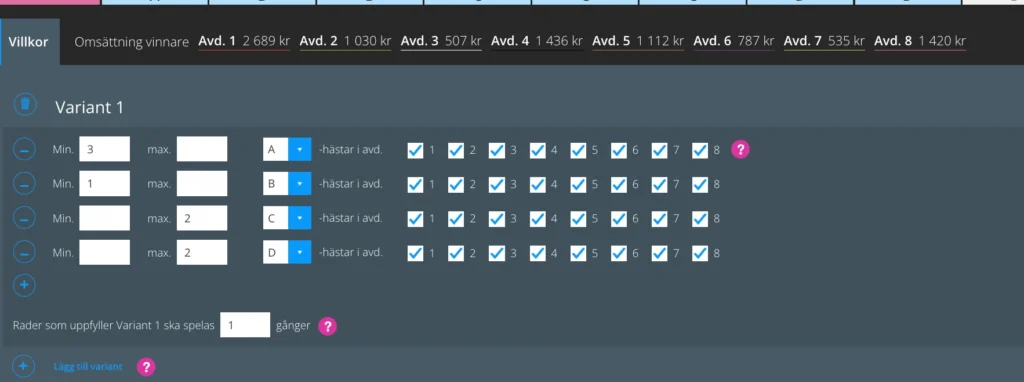Screen dimensions: 1024x382
Task: Uncheck avd. 8 in the A-hästar row
Action: click(699, 150)
